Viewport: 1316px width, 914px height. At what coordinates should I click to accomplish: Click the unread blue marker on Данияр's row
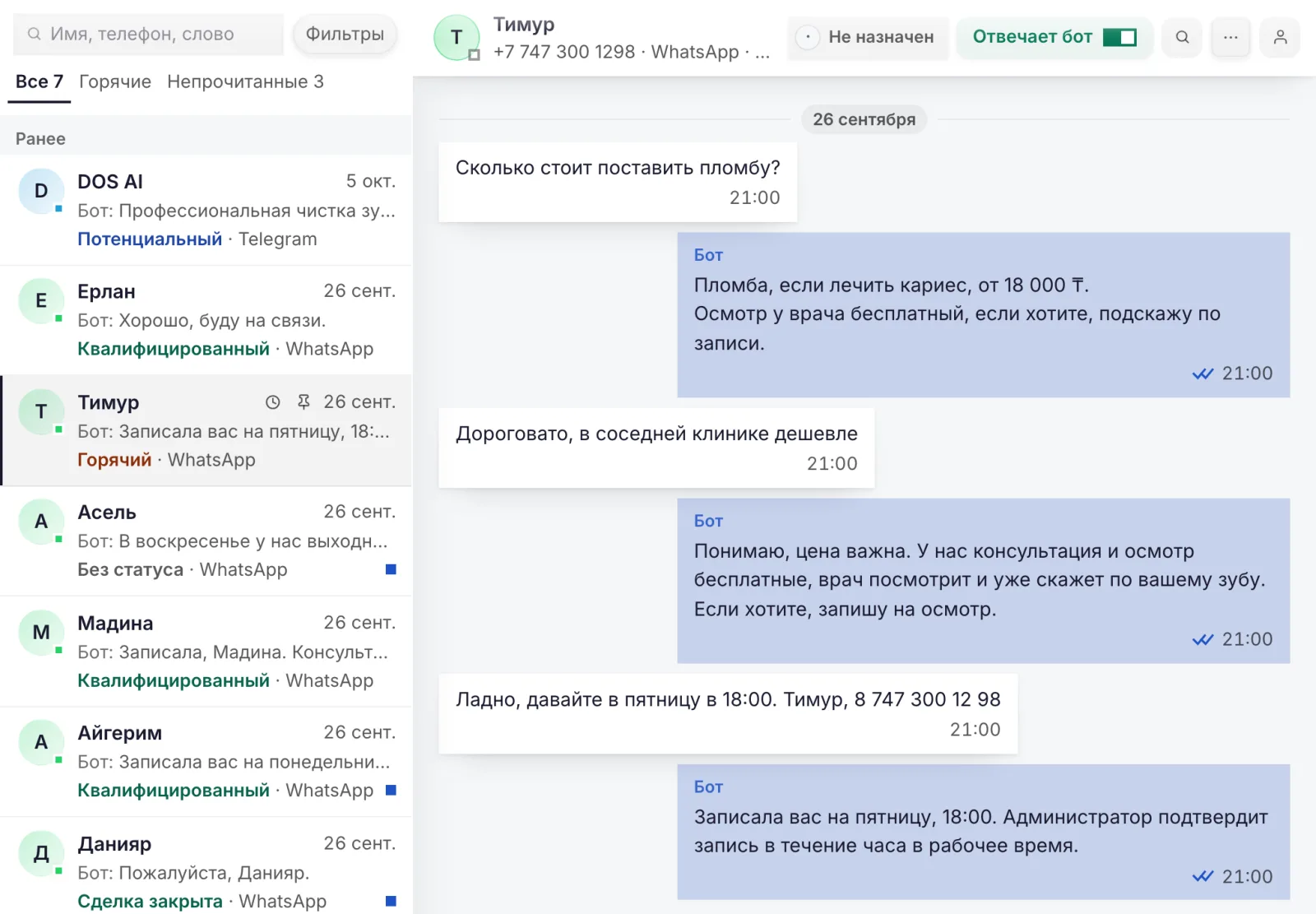coord(391,901)
